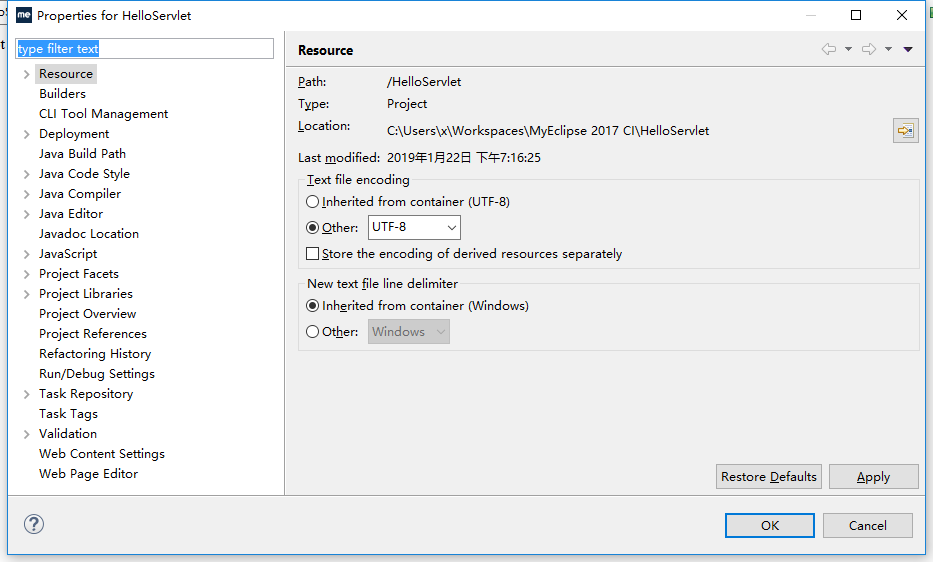Select Java Compiler entry
Screen dimensions: 933x562
(80, 194)
